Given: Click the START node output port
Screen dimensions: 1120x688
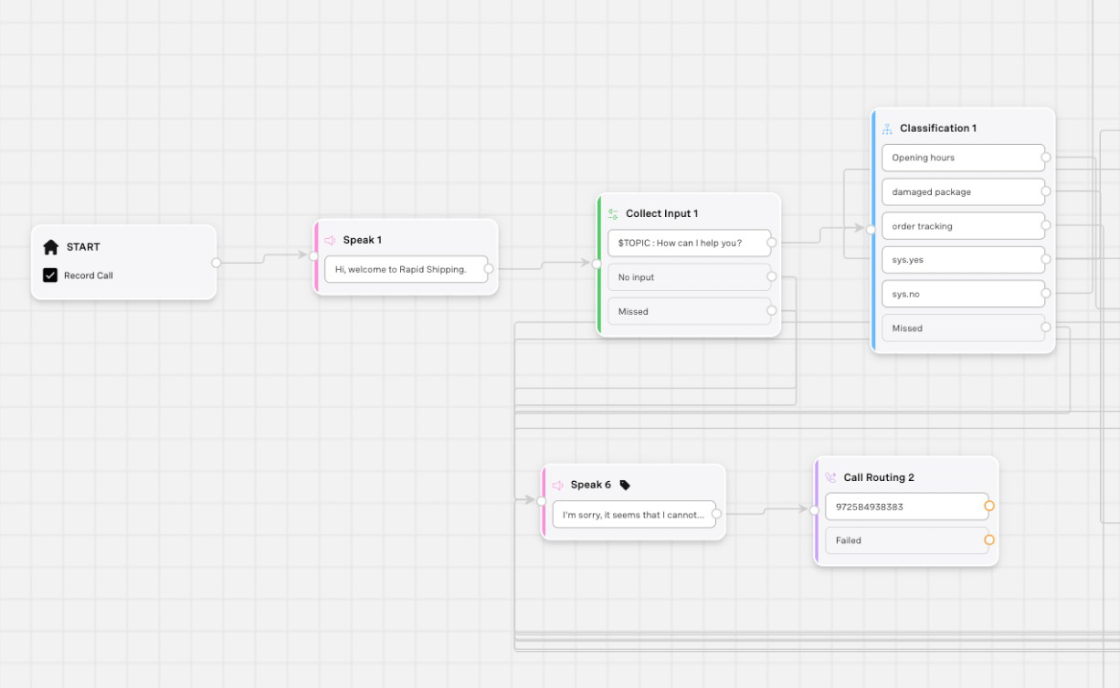Looking at the screenshot, I should [216, 263].
